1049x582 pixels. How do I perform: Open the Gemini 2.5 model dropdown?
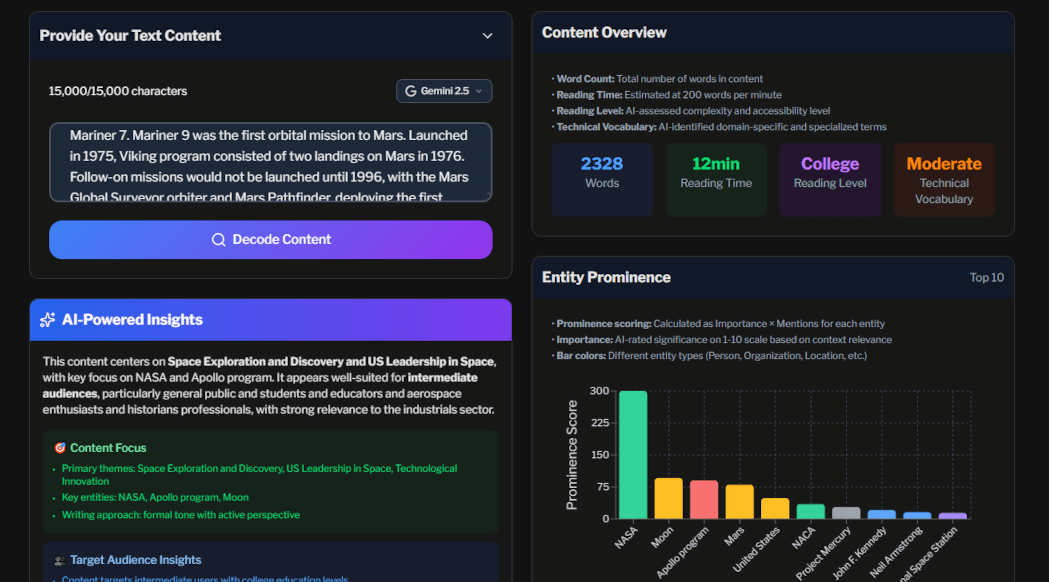click(444, 90)
